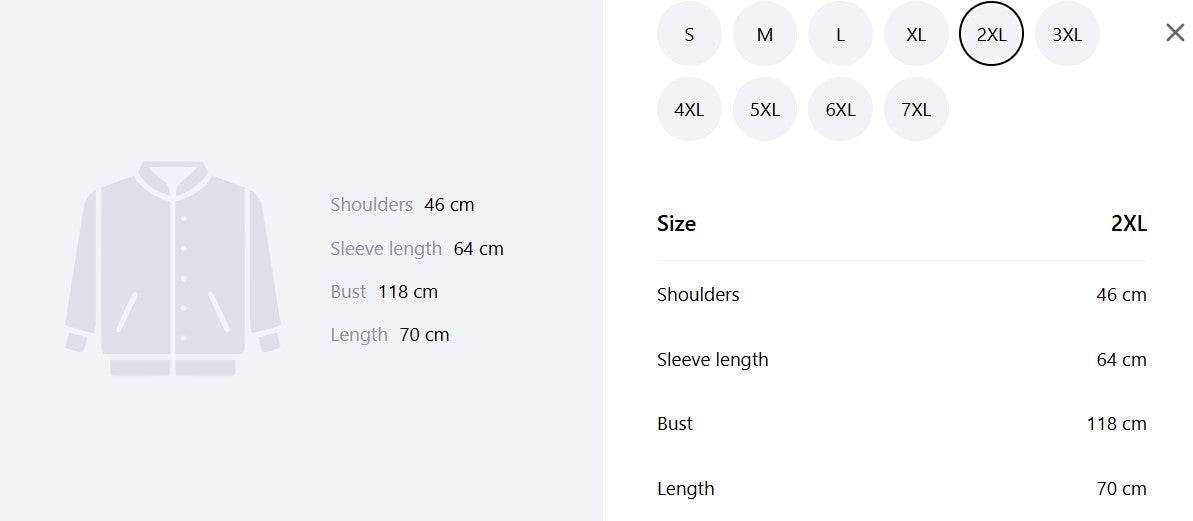Click the Size 2XL table header

coord(902,224)
